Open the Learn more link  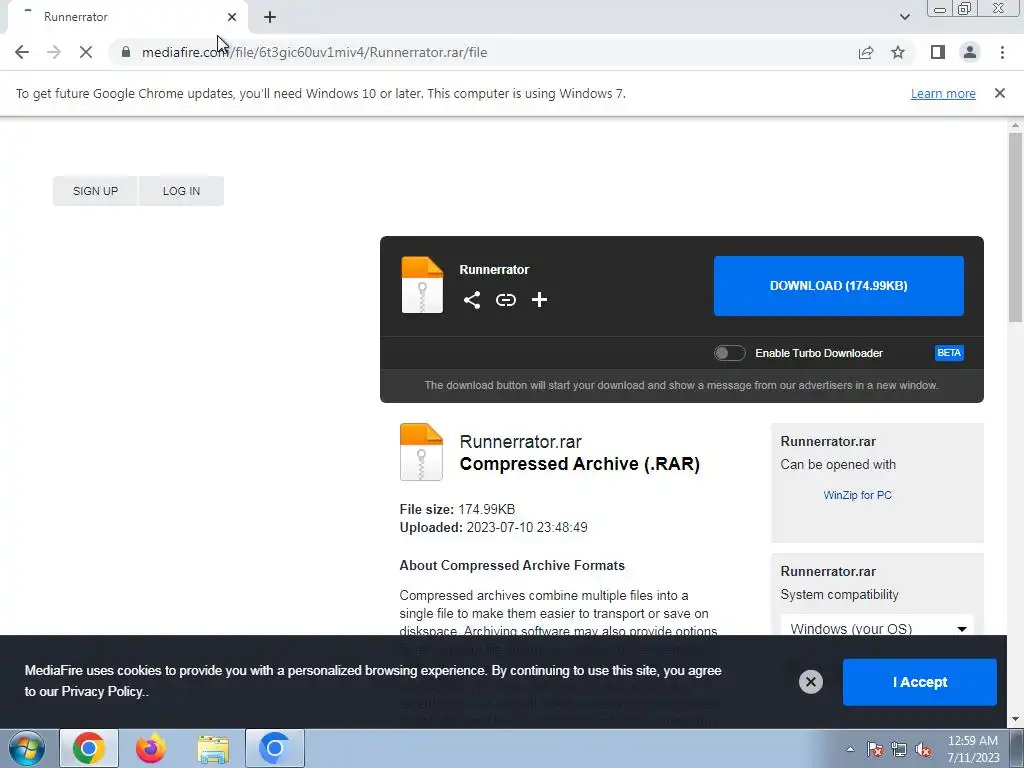(x=943, y=93)
